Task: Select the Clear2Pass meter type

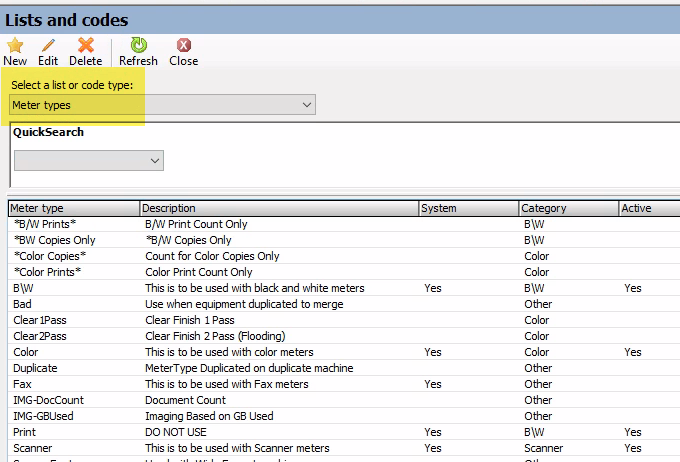Action: click(40, 336)
